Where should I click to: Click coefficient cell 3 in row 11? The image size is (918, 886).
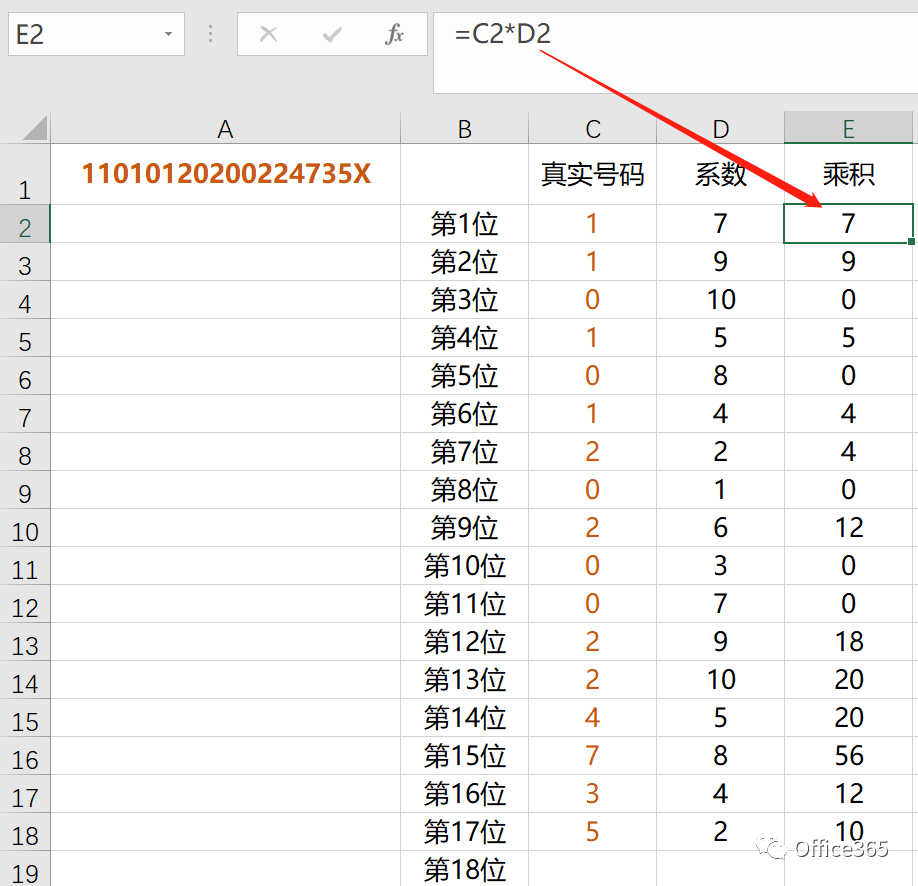point(720,566)
